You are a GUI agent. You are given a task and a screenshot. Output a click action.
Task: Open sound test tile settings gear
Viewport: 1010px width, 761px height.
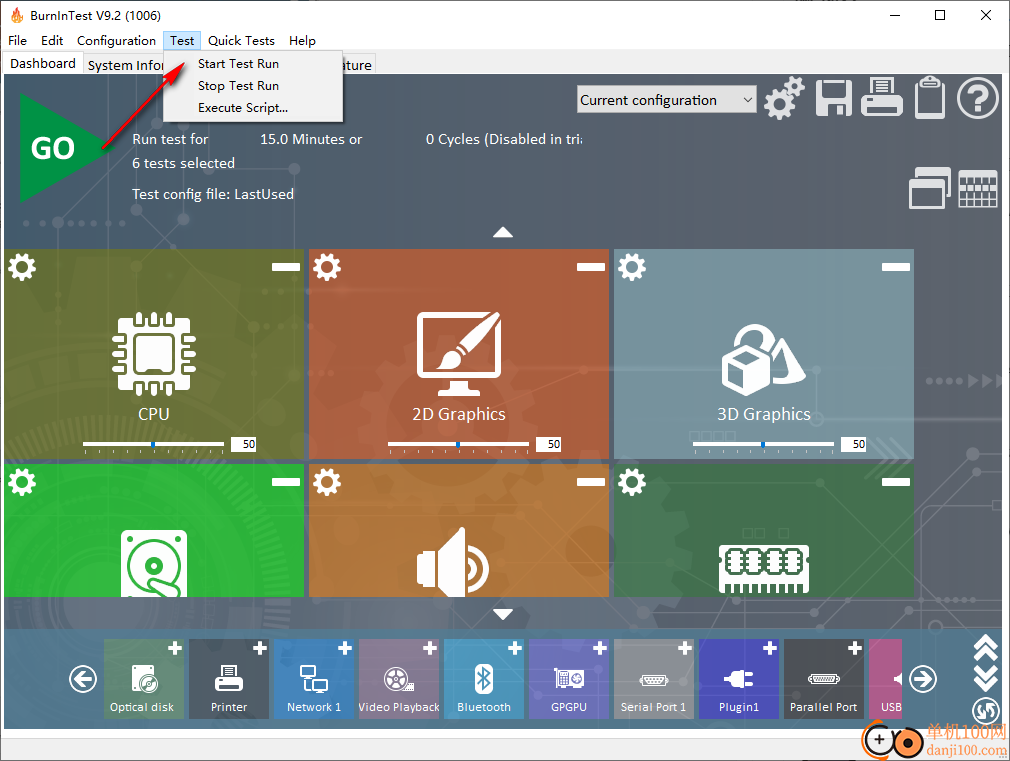coord(327,482)
